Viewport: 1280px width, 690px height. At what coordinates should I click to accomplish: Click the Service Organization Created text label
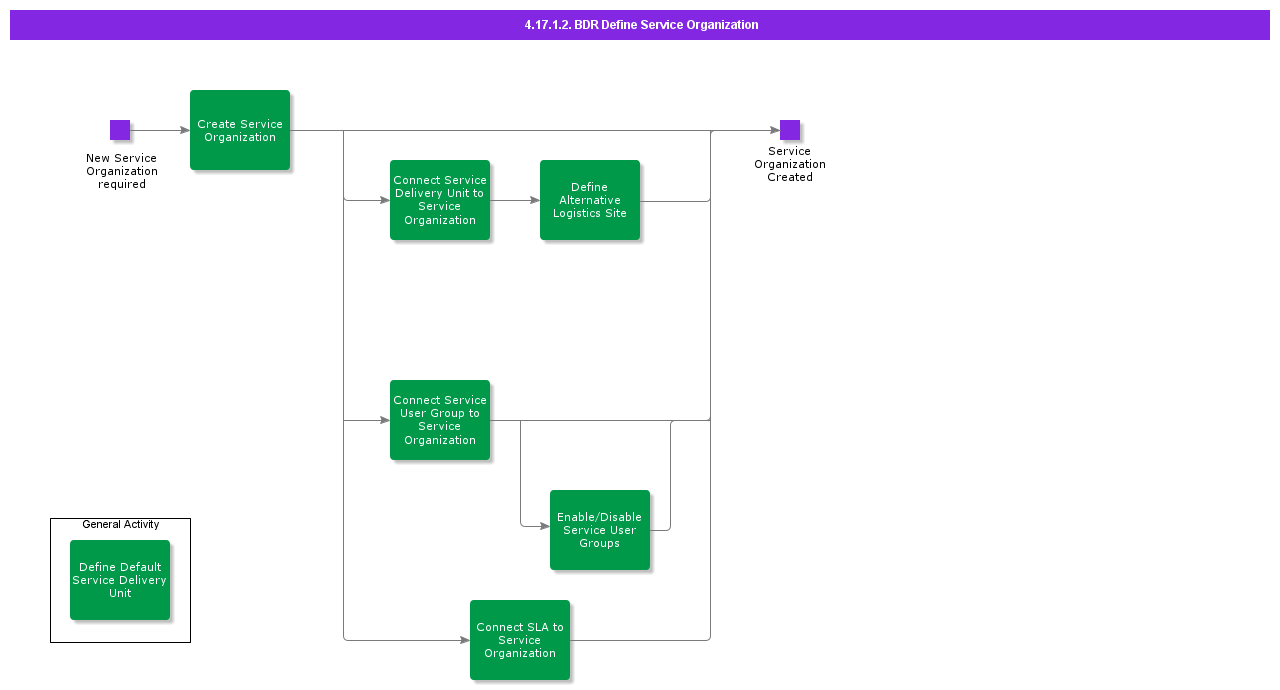790,164
